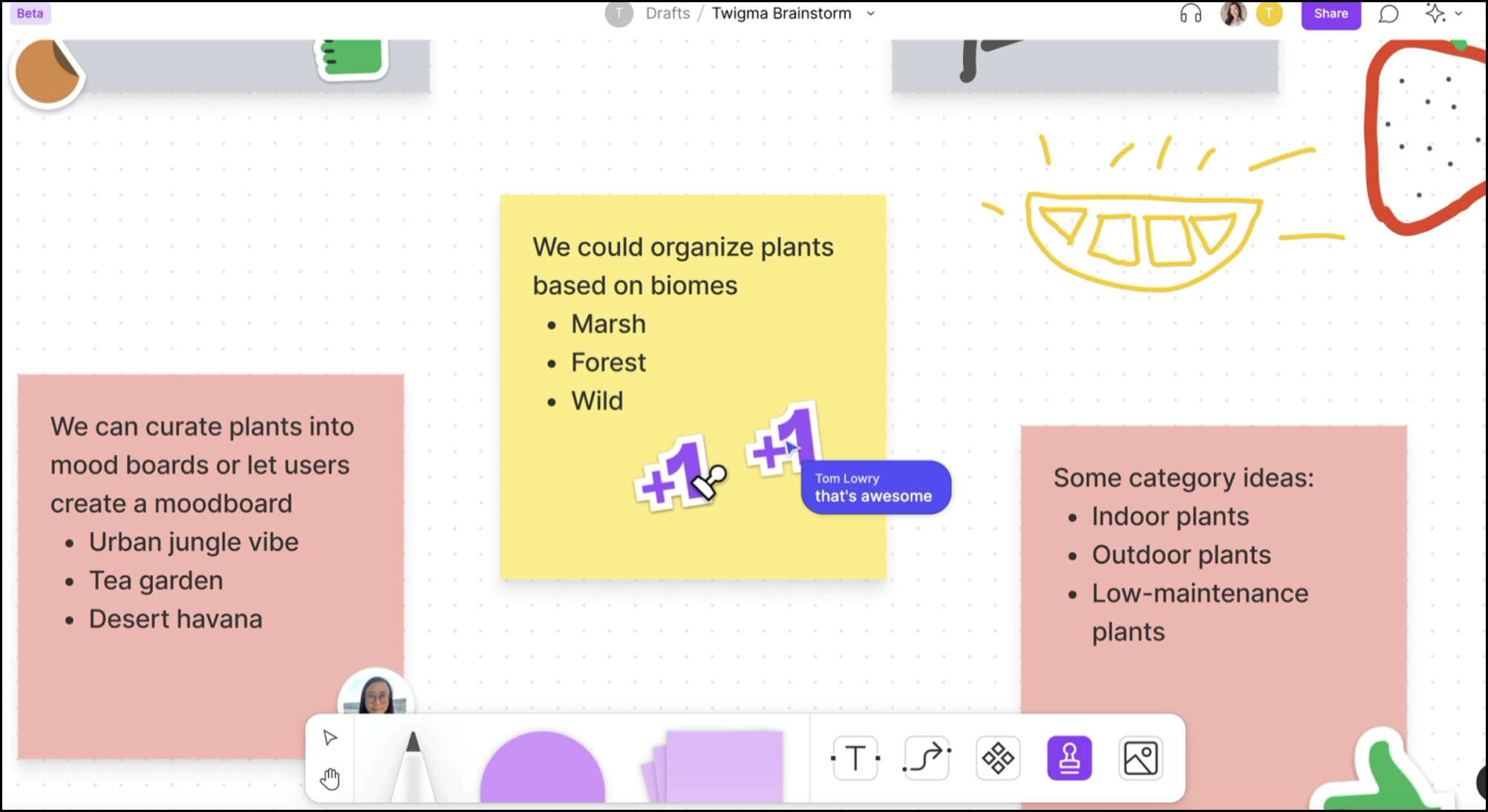
Task: Click the Wild bullet text
Action: click(597, 402)
